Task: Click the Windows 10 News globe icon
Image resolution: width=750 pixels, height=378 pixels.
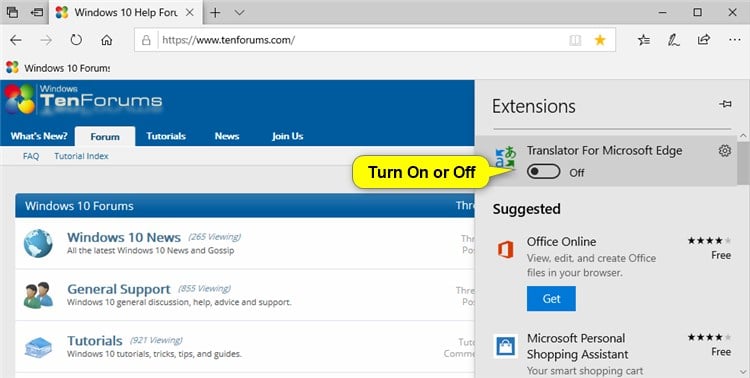Action: click(38, 244)
